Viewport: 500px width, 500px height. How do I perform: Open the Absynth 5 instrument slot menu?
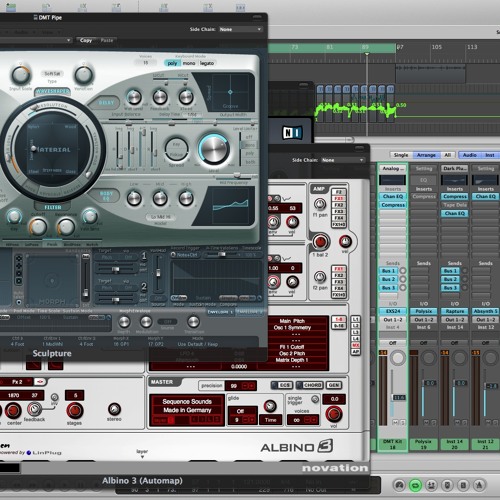point(486,311)
